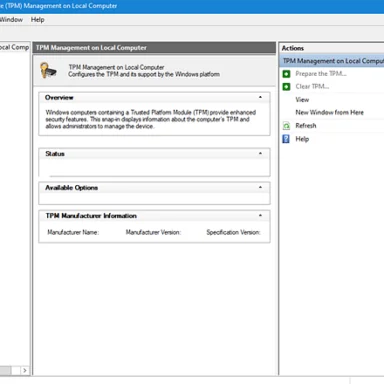Click the green Clear TPM icon
The width and height of the screenshot is (384, 384).
[286, 87]
